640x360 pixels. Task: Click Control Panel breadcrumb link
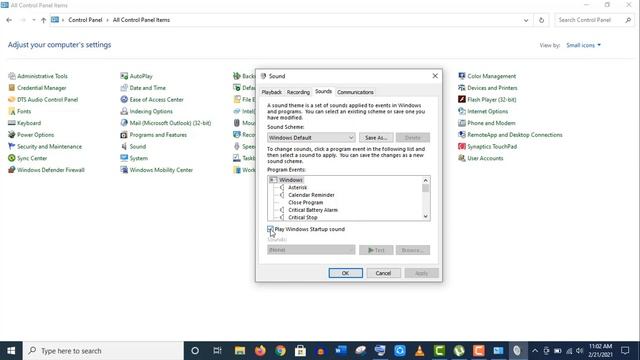tap(85, 20)
